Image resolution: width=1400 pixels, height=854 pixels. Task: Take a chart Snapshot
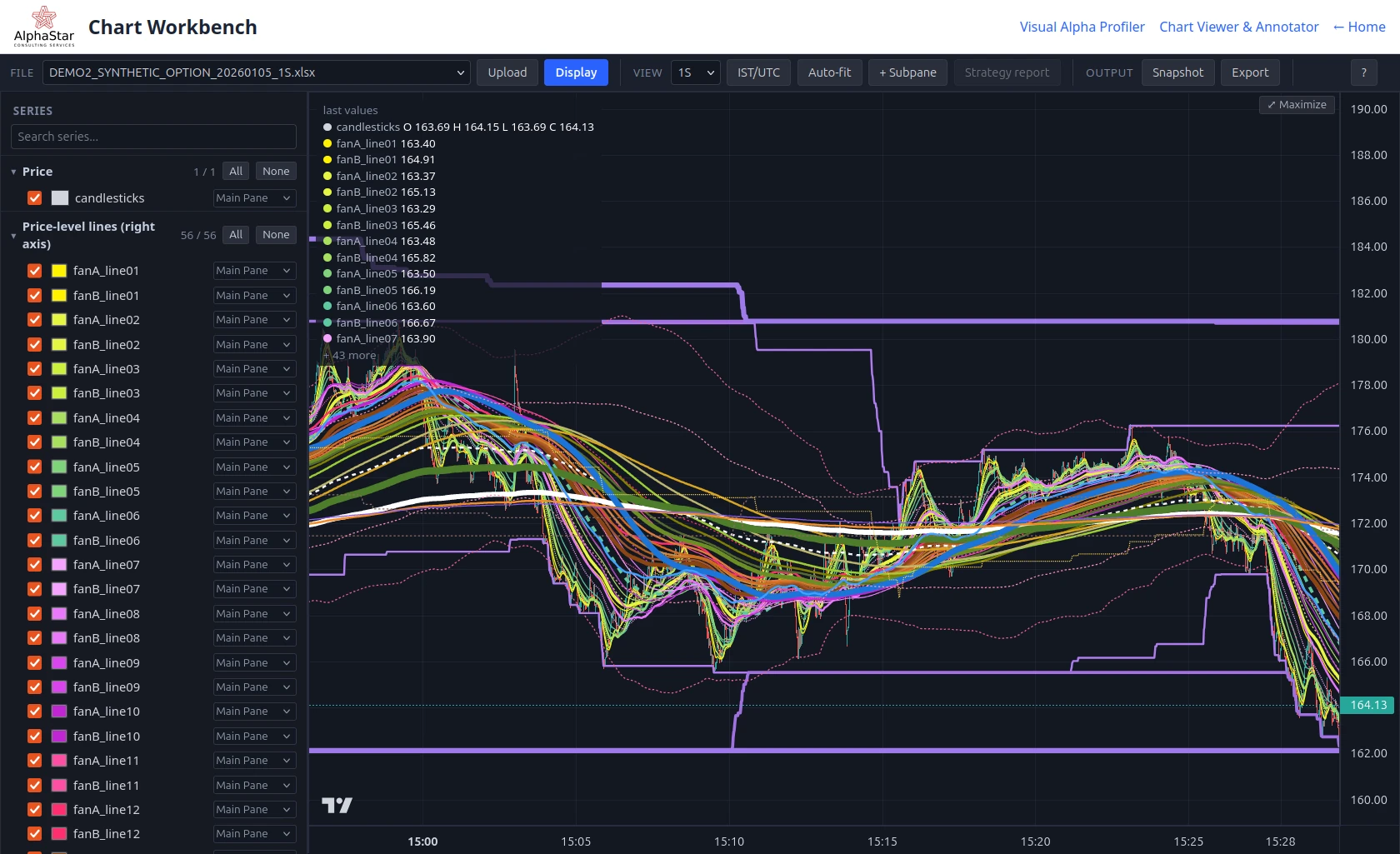click(x=1177, y=72)
